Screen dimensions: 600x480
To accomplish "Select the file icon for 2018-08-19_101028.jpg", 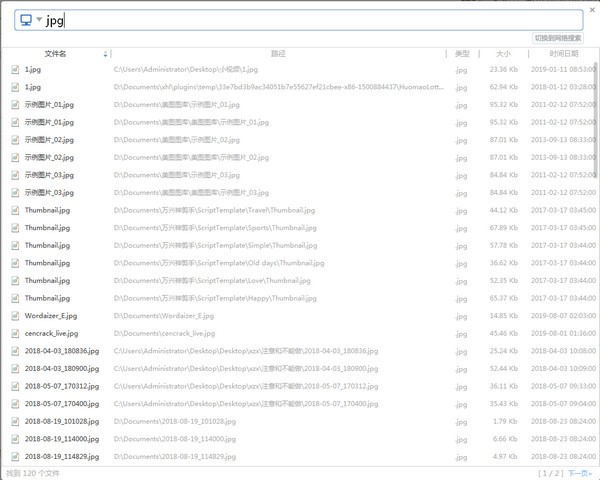I will click(x=15, y=421).
